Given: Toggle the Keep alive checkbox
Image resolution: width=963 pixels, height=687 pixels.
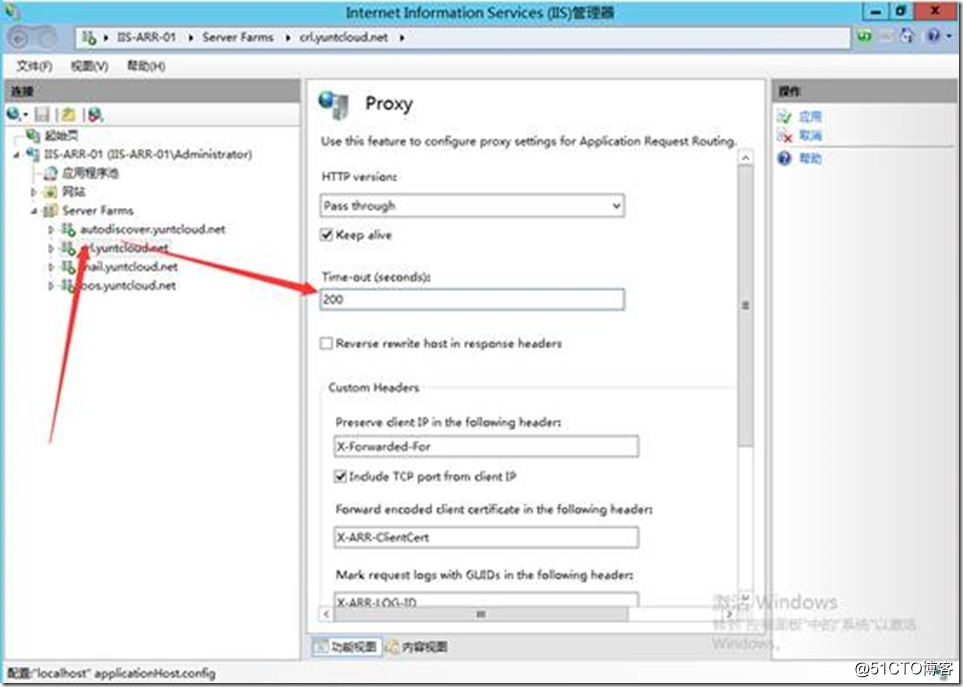Looking at the screenshot, I should click(x=327, y=235).
